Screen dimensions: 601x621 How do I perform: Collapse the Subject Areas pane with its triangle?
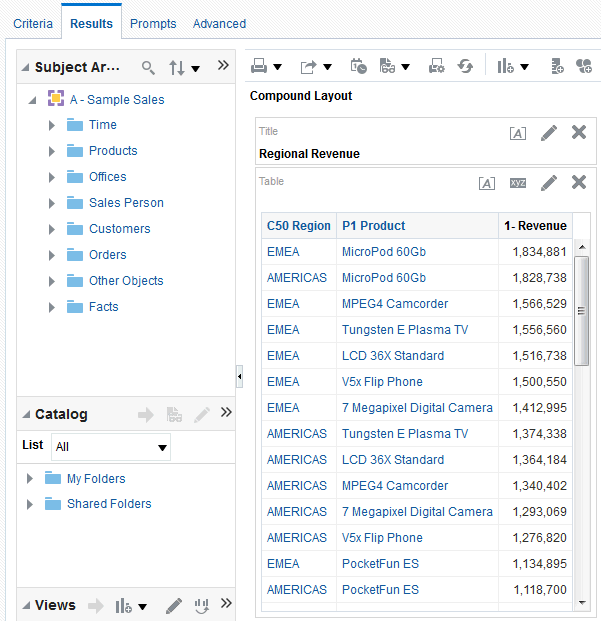[x=25, y=67]
